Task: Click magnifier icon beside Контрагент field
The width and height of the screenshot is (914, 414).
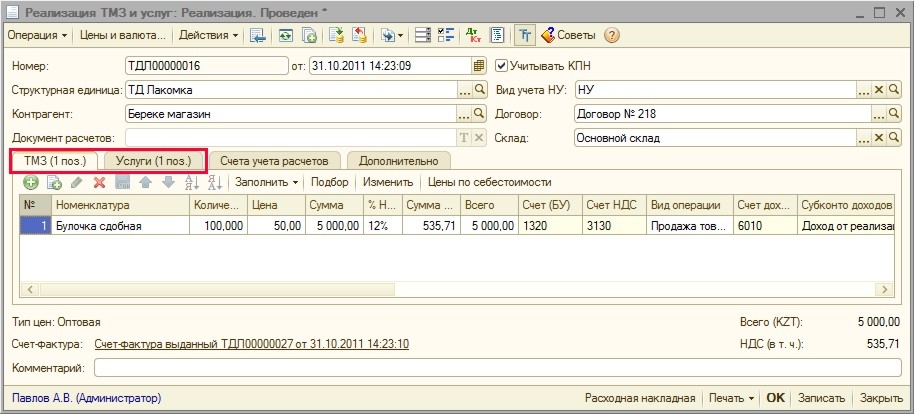Action: pyautogui.click(x=480, y=114)
